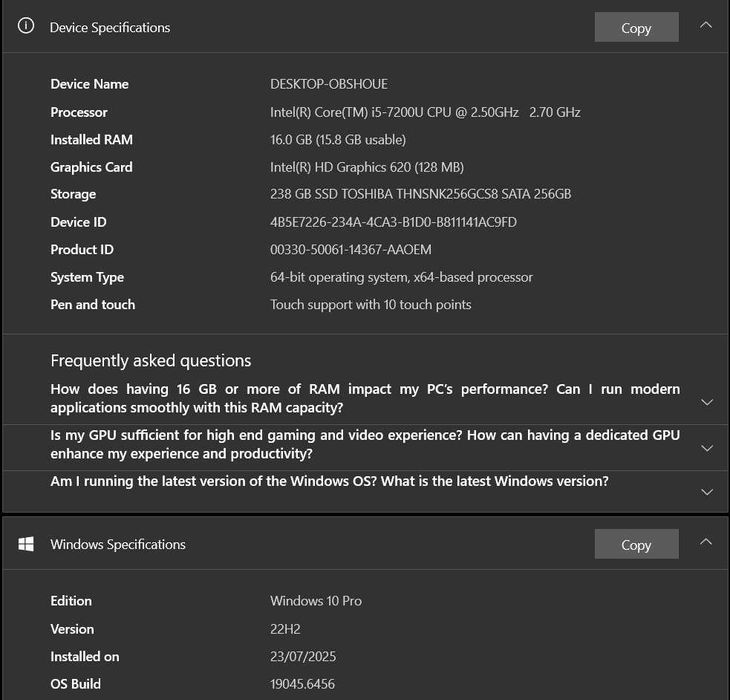The height and width of the screenshot is (700, 730).
Task: Open the question about latest Windows OS version
Action: 329,481
